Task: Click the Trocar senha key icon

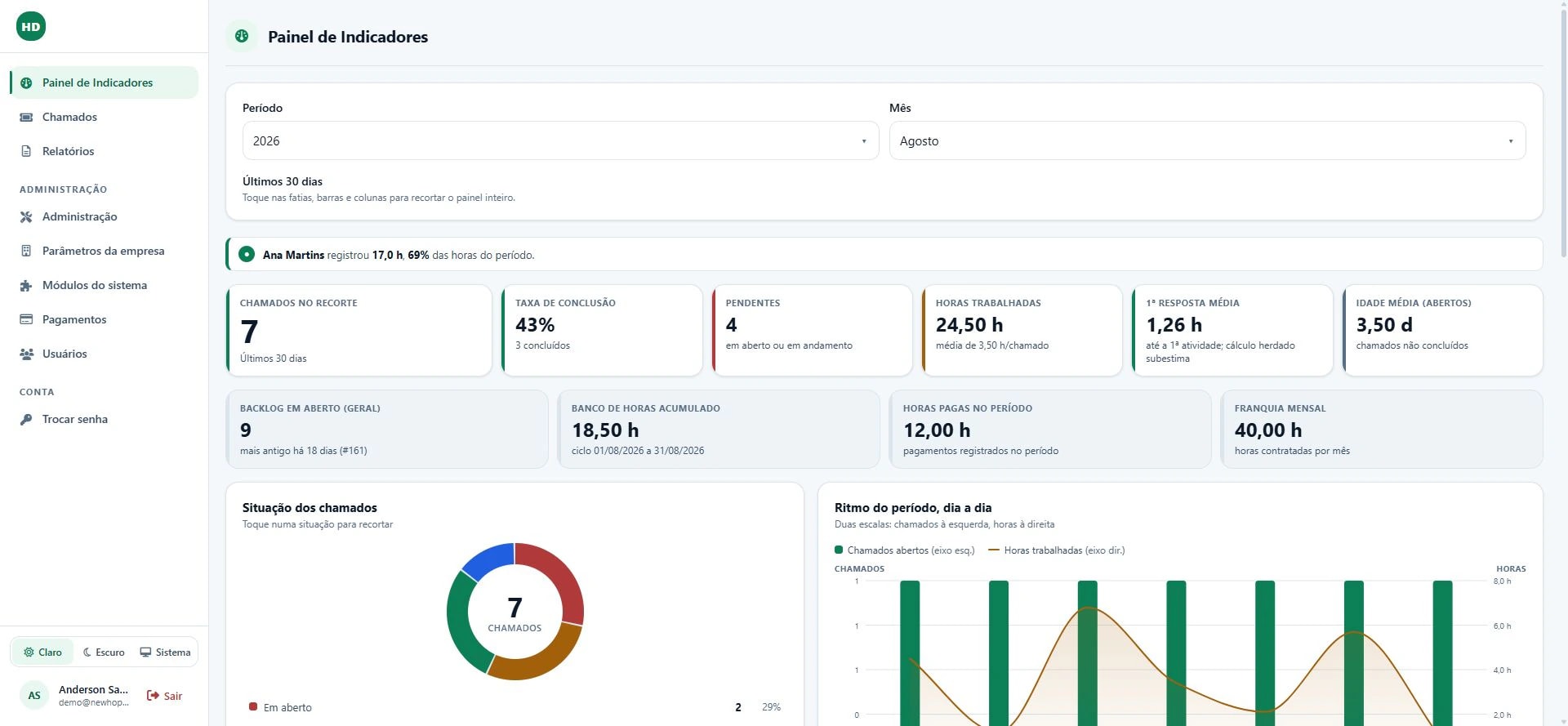Action: (x=26, y=419)
